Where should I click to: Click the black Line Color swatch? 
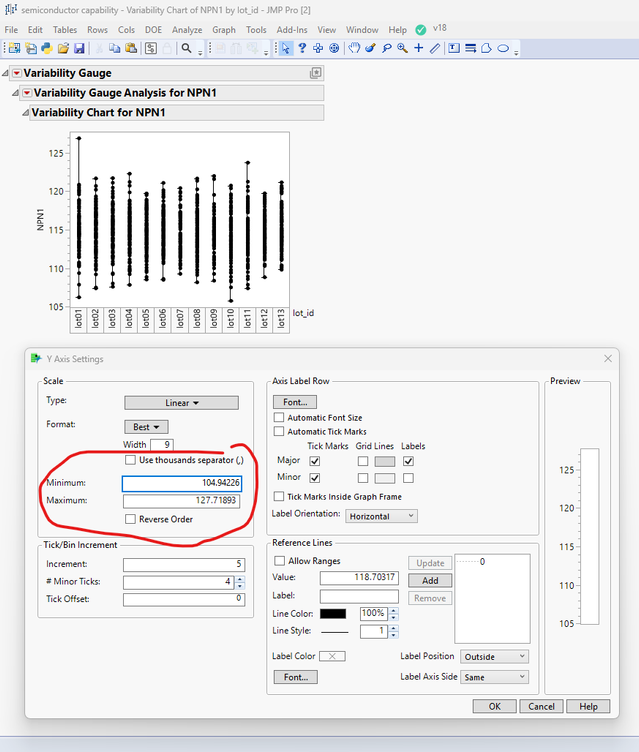pos(333,613)
